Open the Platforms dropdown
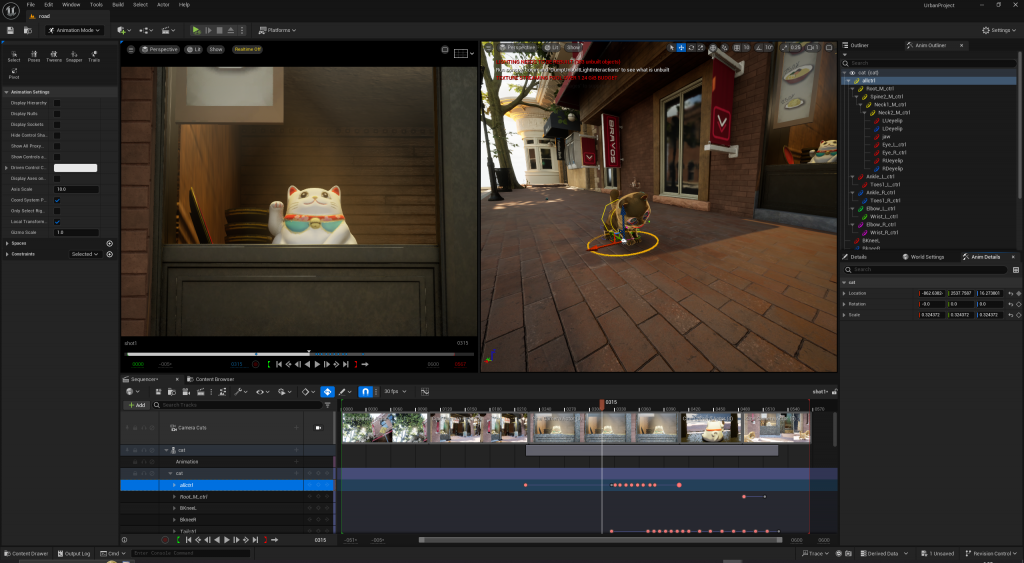 click(x=278, y=30)
